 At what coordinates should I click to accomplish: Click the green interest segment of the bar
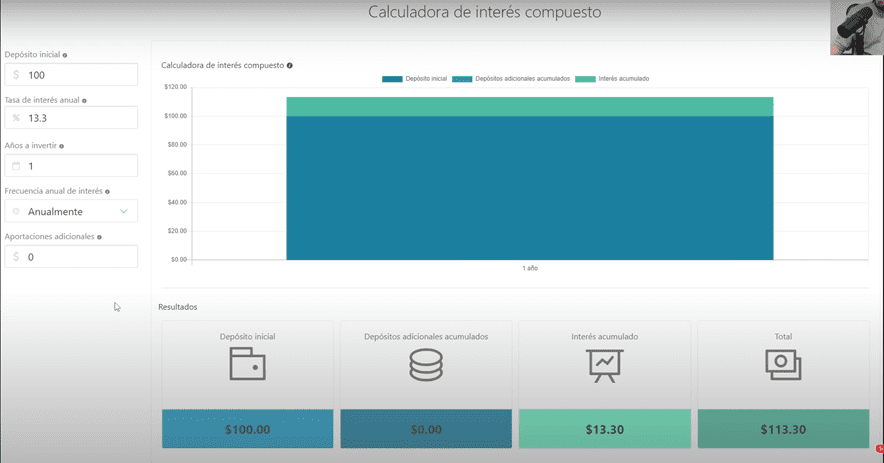[529, 106]
